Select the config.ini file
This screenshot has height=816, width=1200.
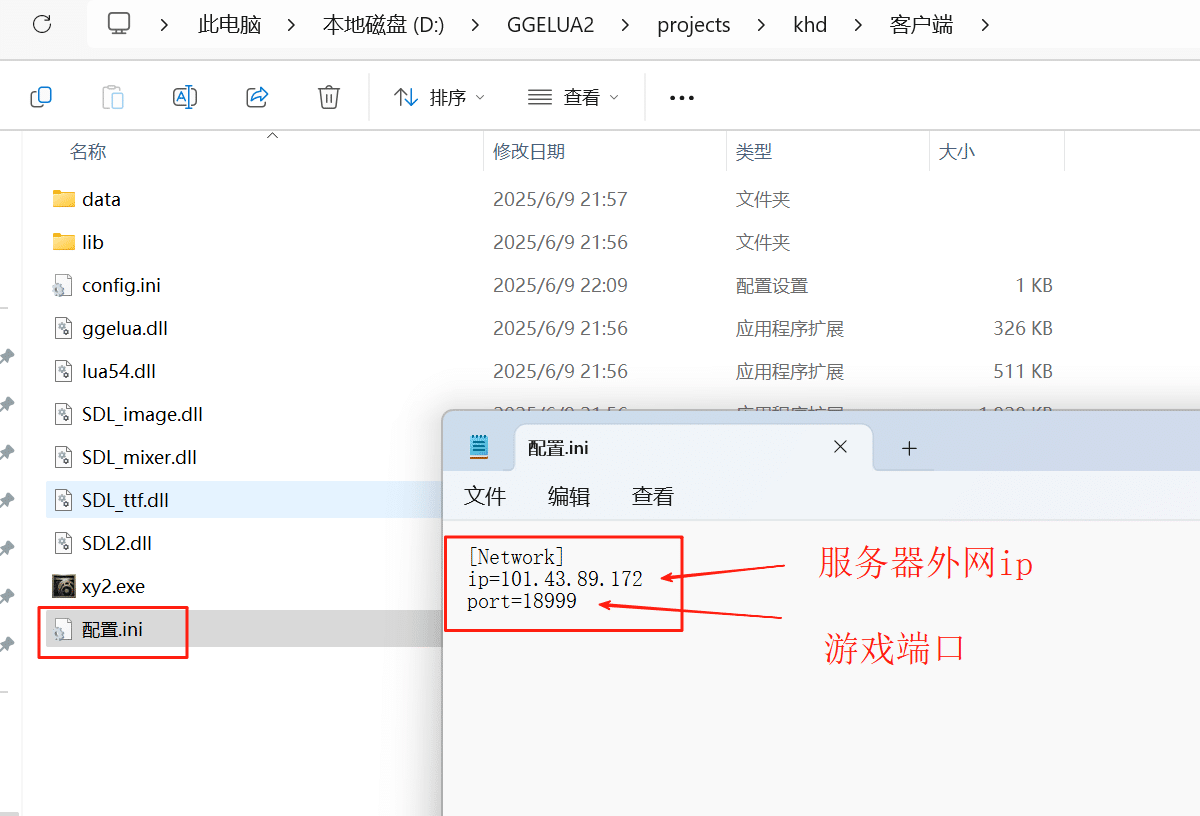[x=121, y=285]
